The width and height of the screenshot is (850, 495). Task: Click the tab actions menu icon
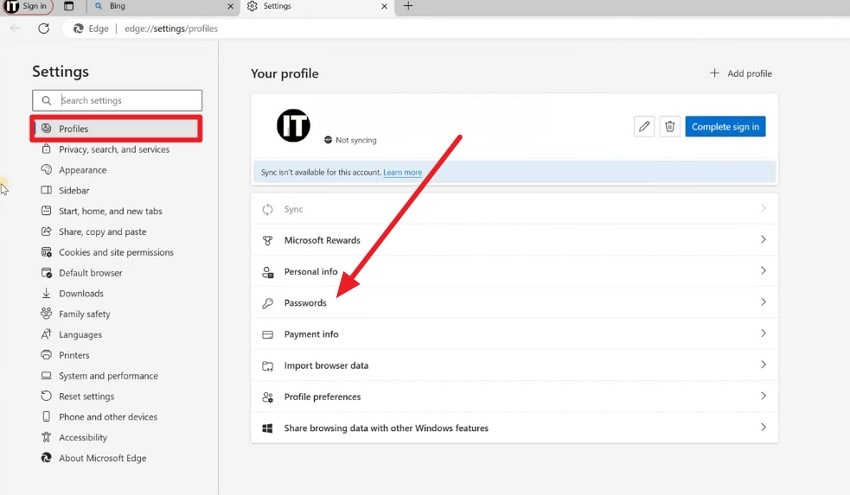(x=69, y=6)
